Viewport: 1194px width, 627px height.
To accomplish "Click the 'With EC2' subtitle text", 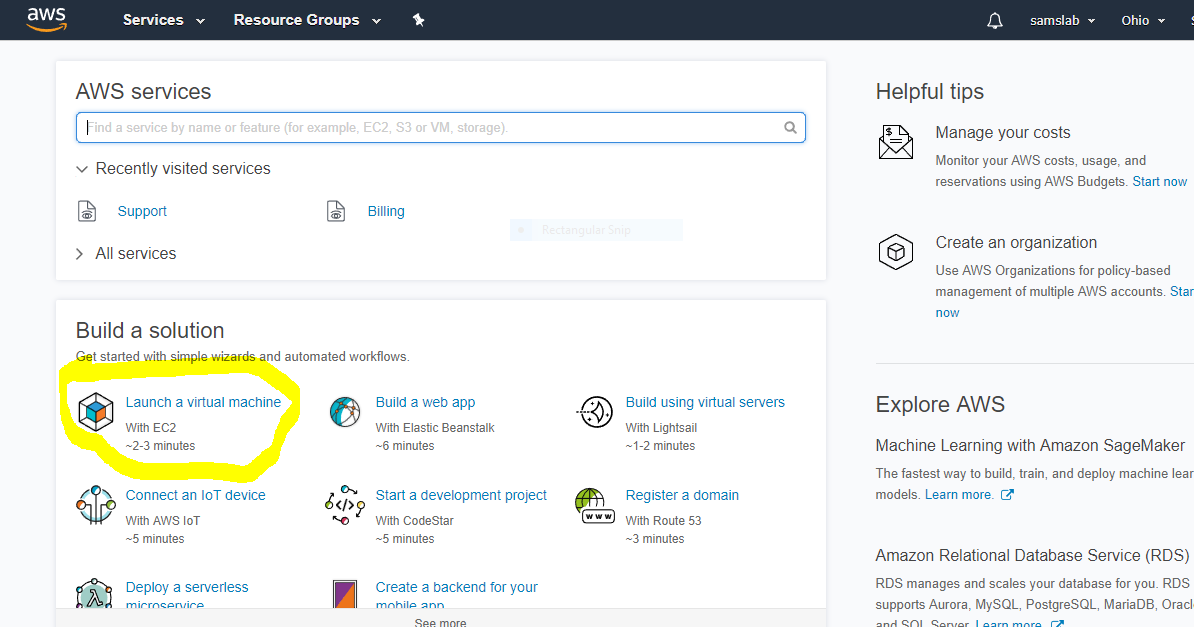I will point(151,428).
